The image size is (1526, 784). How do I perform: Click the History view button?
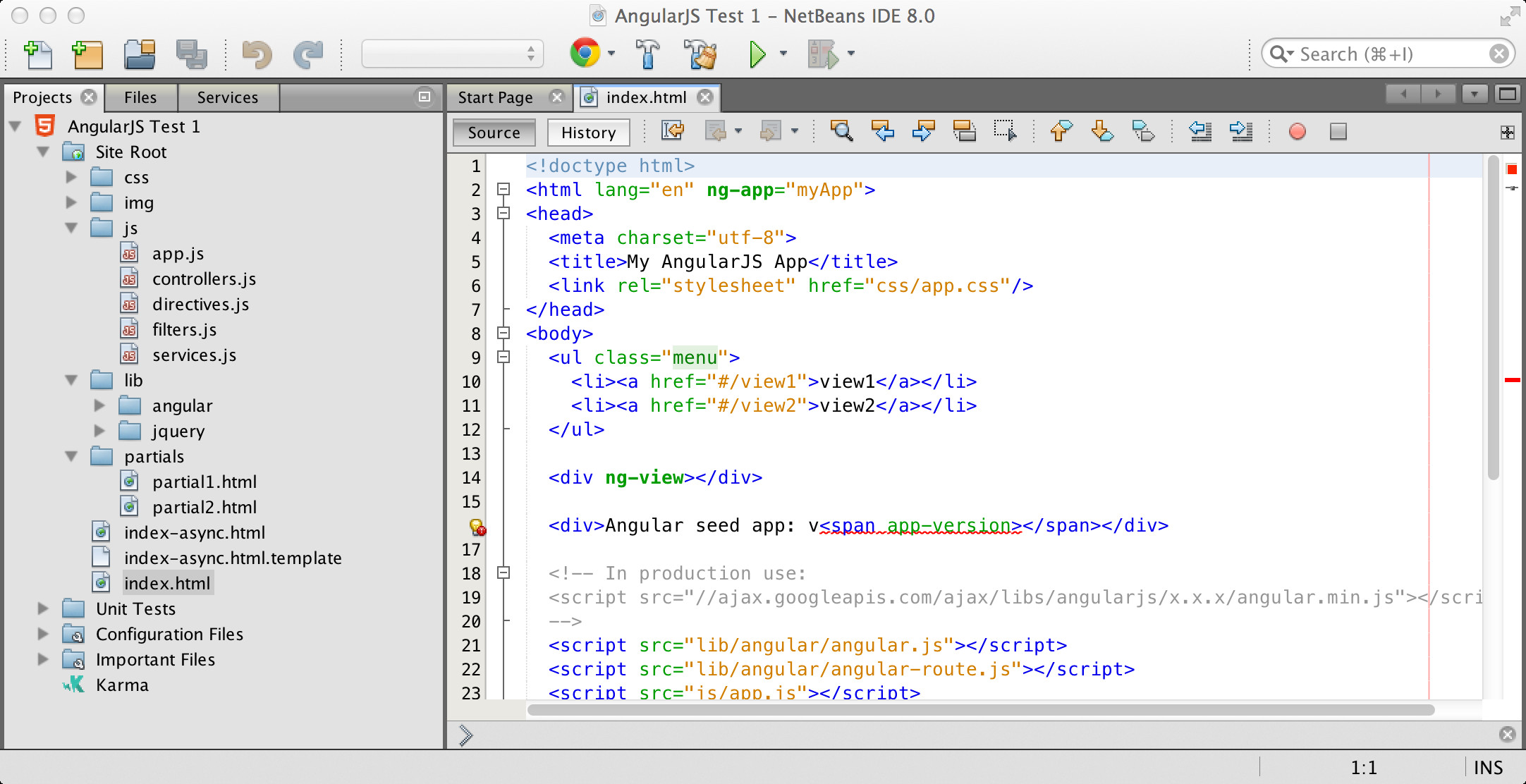tap(589, 133)
